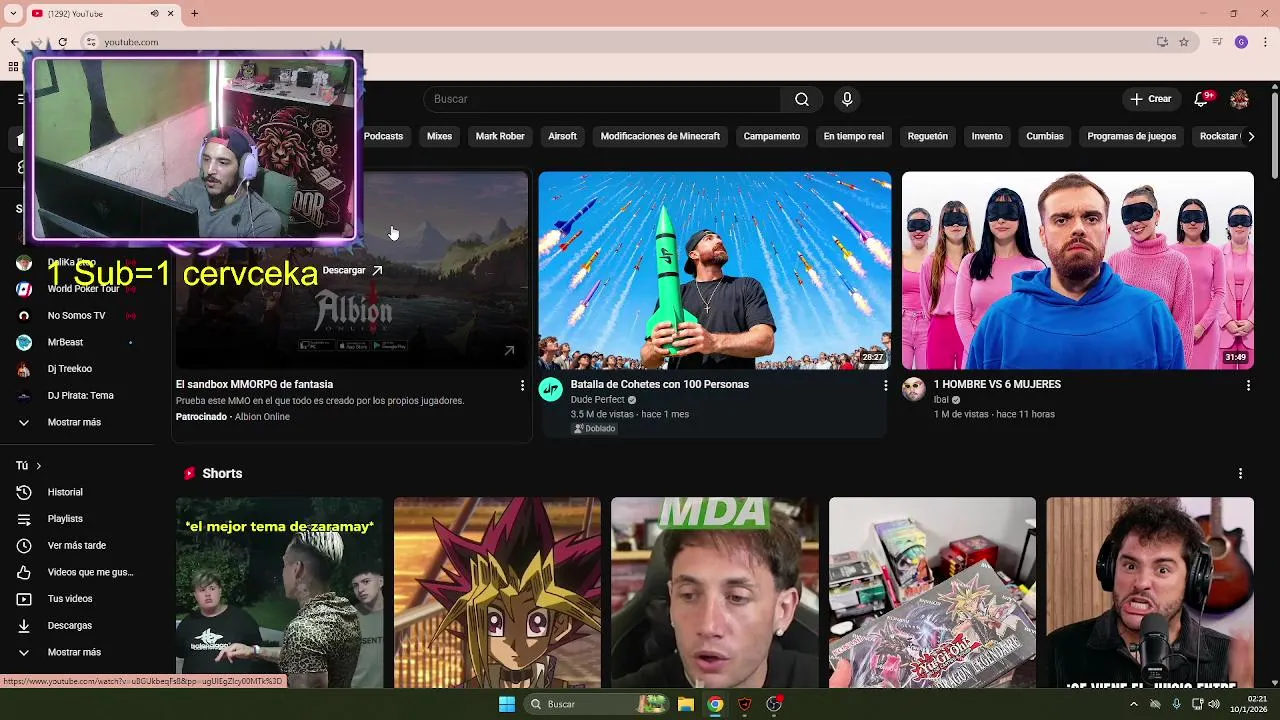Open 1 HOMBRE VS 6 MUJERES thumbnail
1280x720 pixels.
pos(1077,270)
